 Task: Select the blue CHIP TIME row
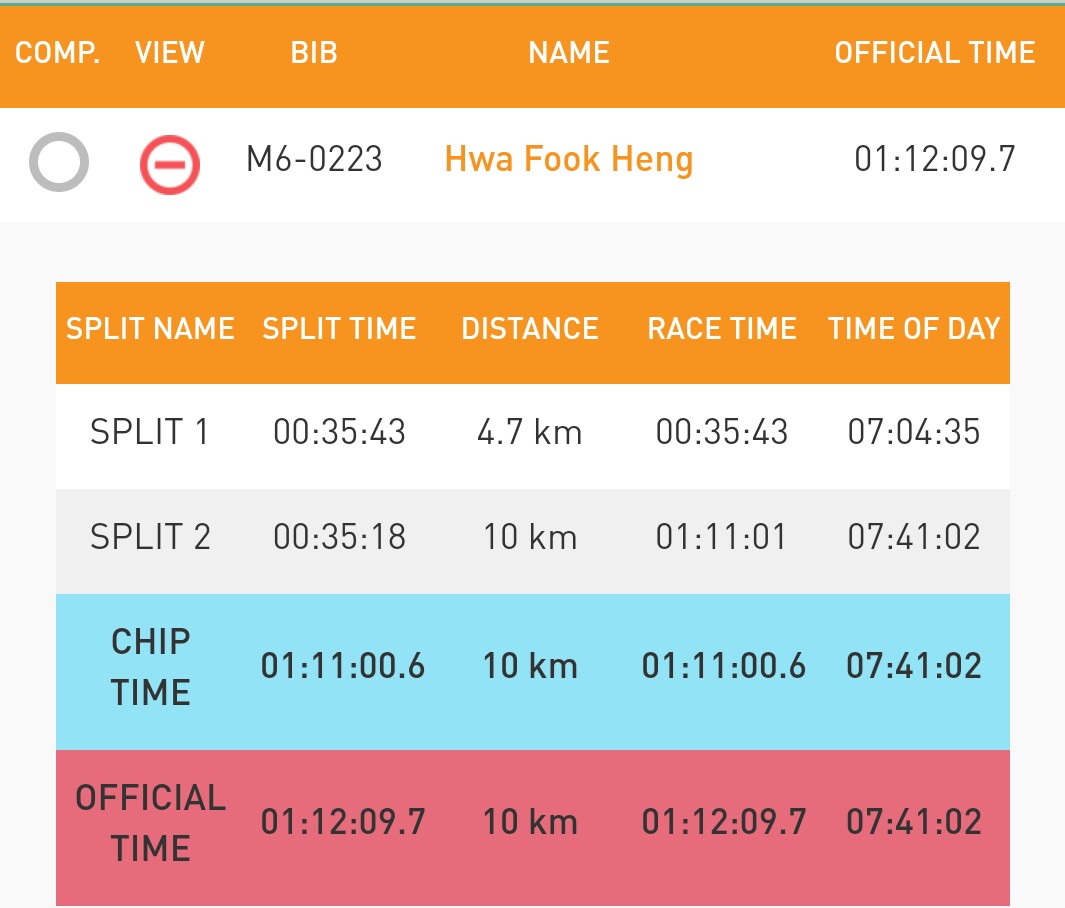pos(532,672)
